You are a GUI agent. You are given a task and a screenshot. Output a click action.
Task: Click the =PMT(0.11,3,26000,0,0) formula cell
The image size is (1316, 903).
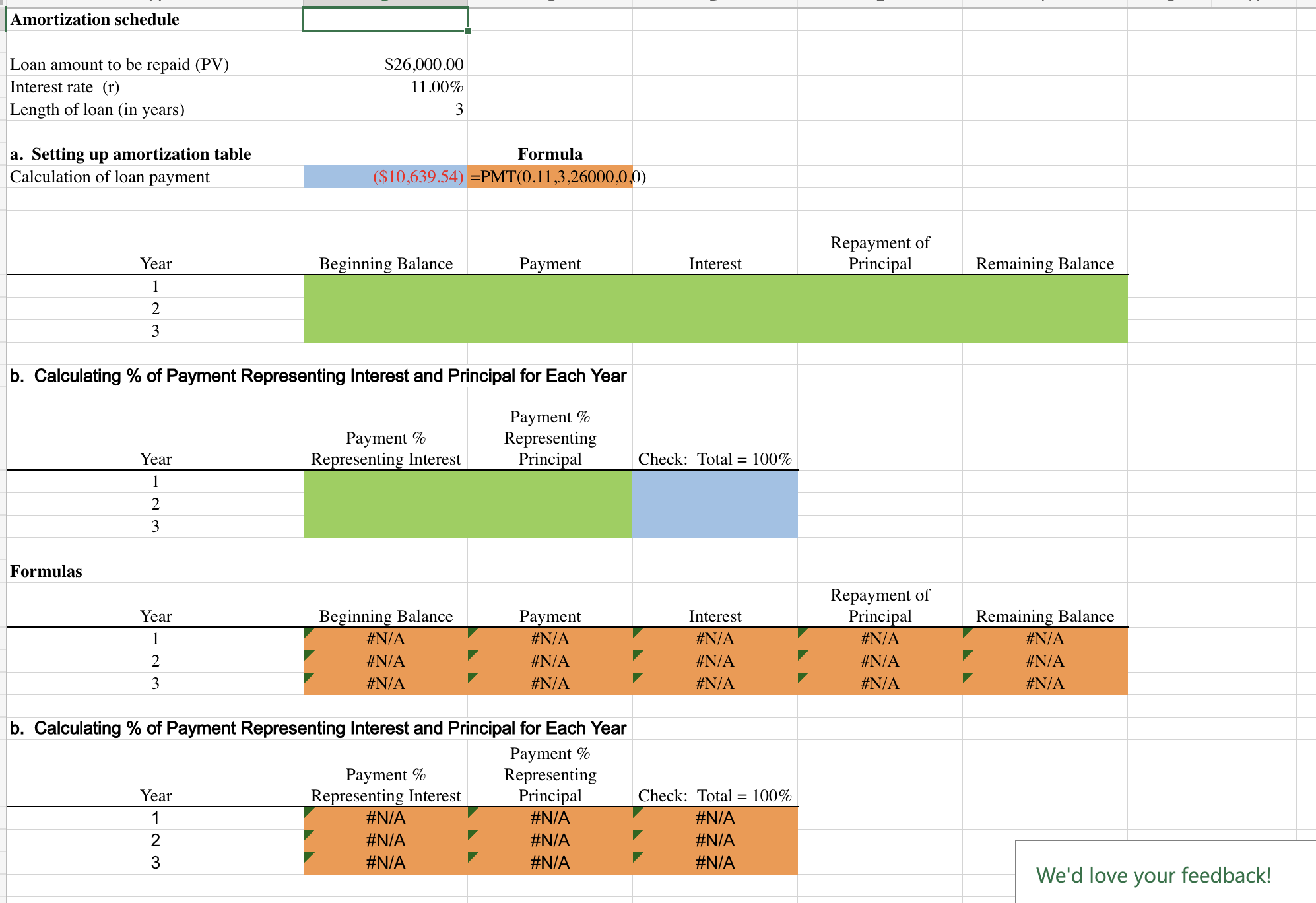(x=550, y=177)
